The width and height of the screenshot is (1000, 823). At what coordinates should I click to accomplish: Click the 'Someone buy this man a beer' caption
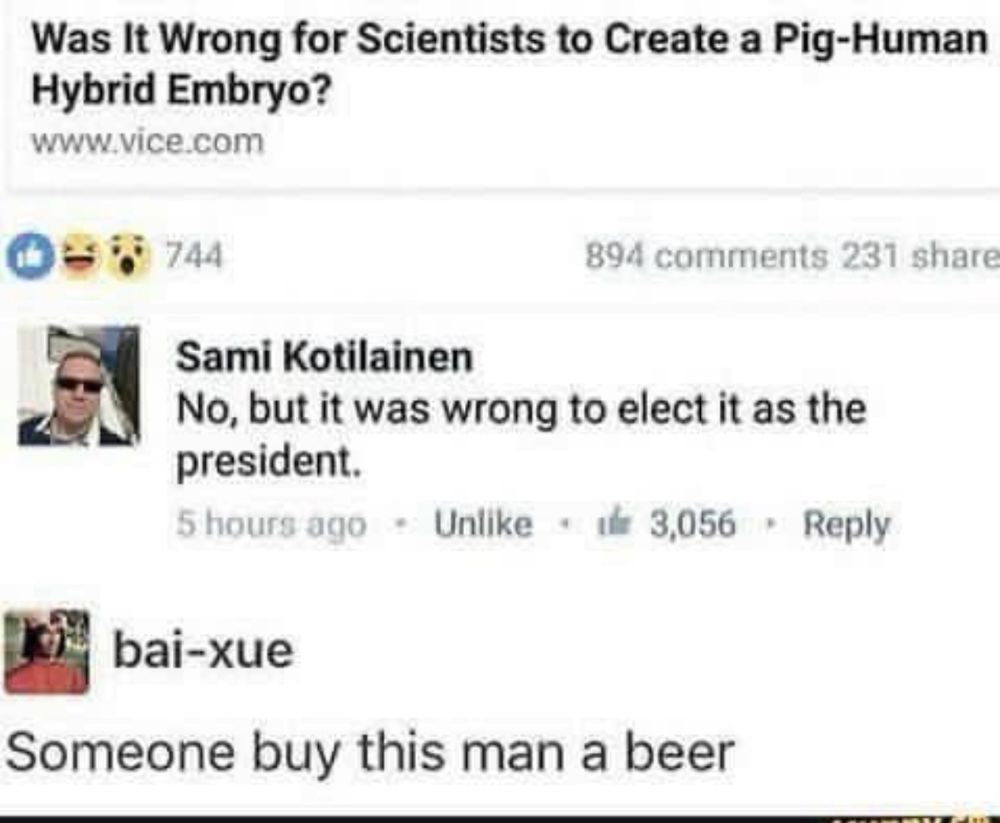coord(370,752)
